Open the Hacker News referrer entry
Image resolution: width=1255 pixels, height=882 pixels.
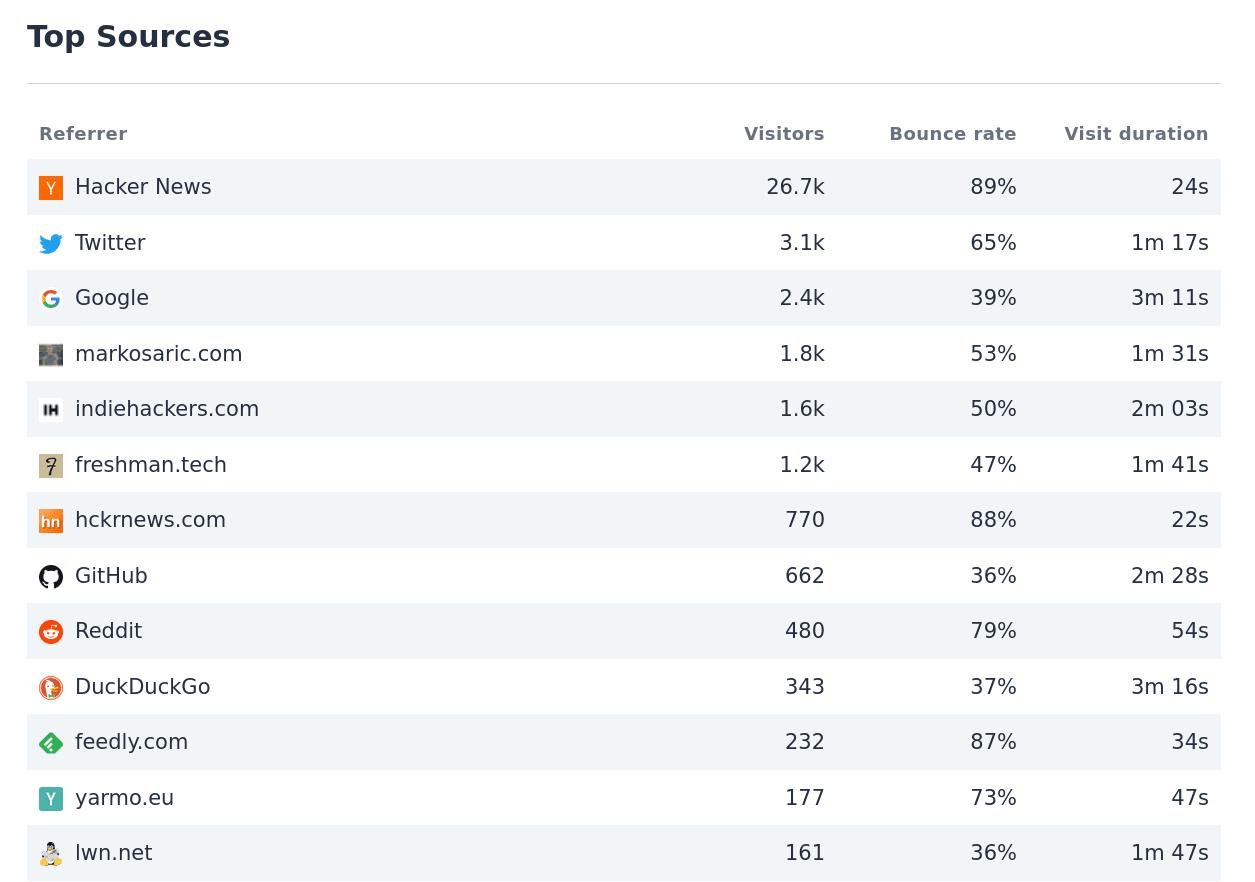(x=143, y=187)
